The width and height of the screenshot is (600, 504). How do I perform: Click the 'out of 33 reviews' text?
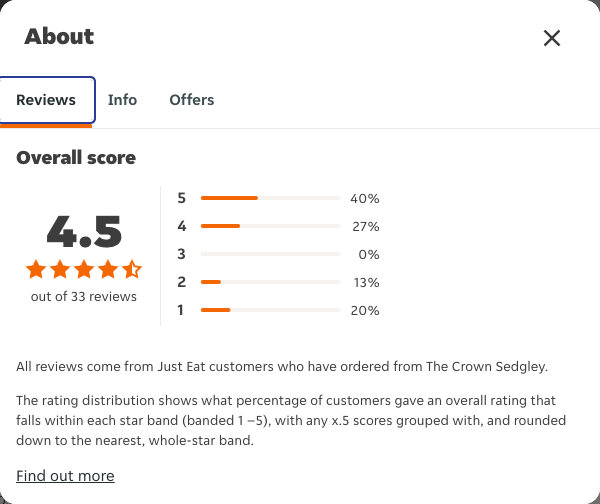point(84,297)
